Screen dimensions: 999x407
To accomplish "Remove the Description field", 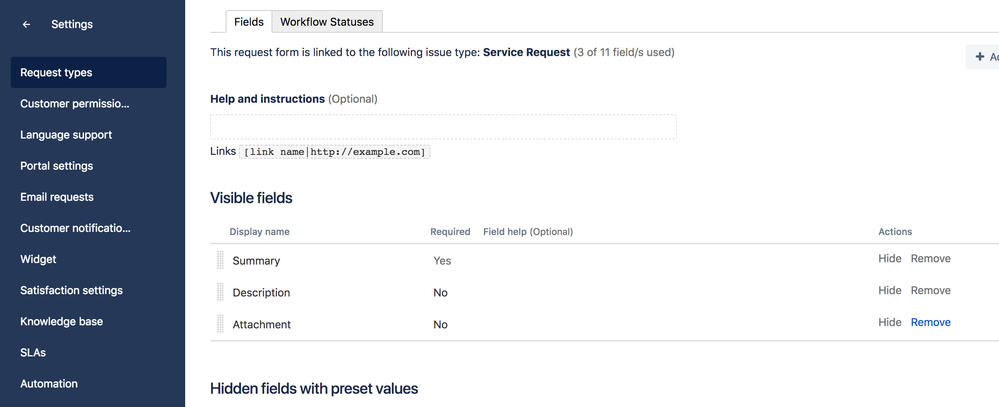I will (x=930, y=290).
